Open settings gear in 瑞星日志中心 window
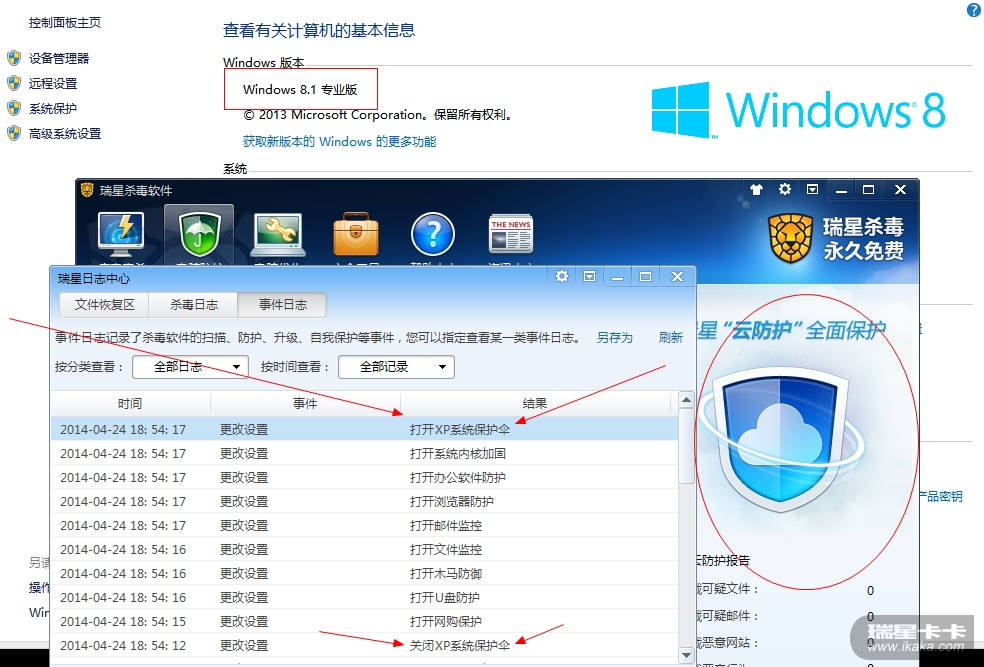The image size is (984, 667). tap(562, 276)
